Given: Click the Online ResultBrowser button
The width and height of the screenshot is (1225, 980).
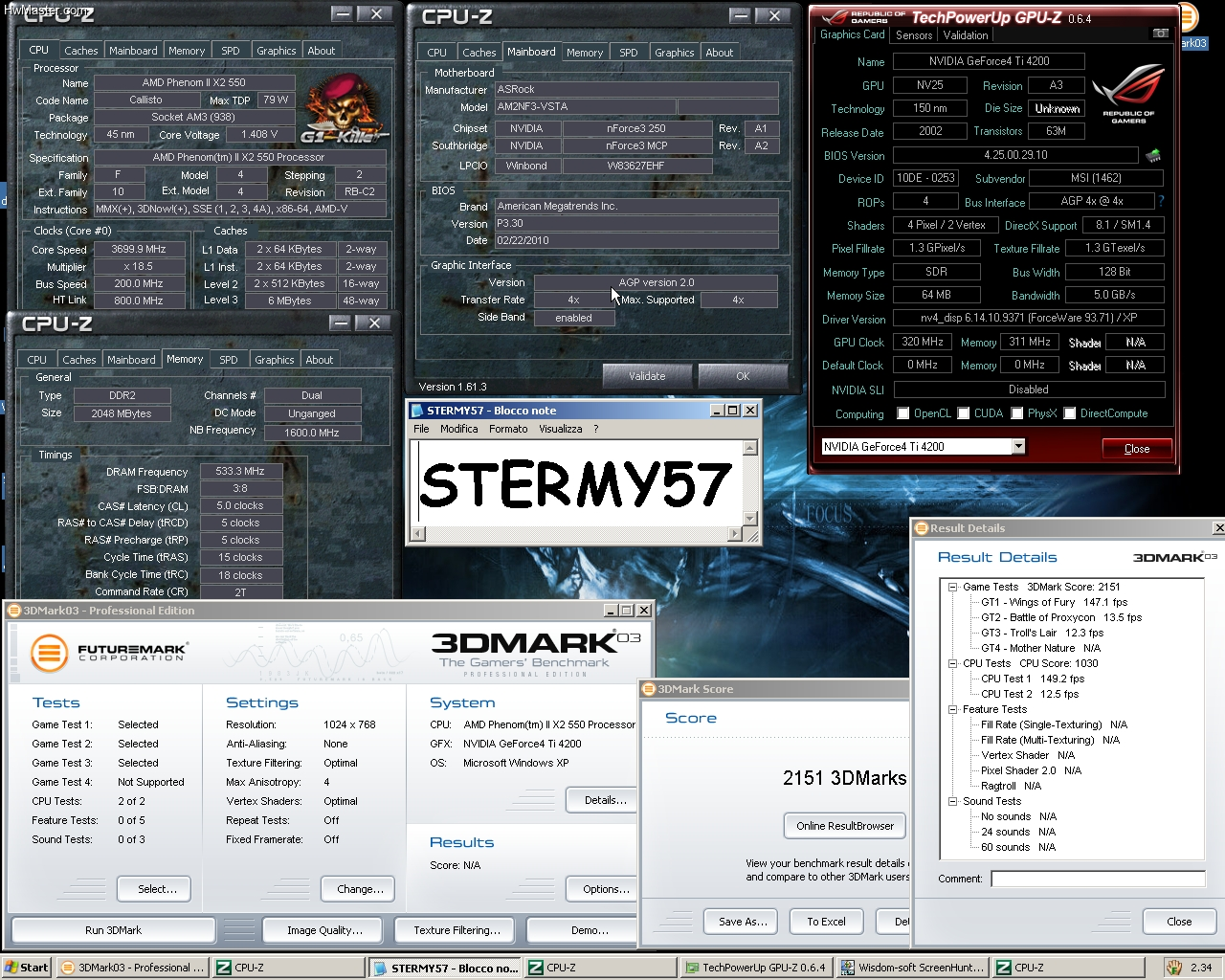Looking at the screenshot, I should [845, 826].
